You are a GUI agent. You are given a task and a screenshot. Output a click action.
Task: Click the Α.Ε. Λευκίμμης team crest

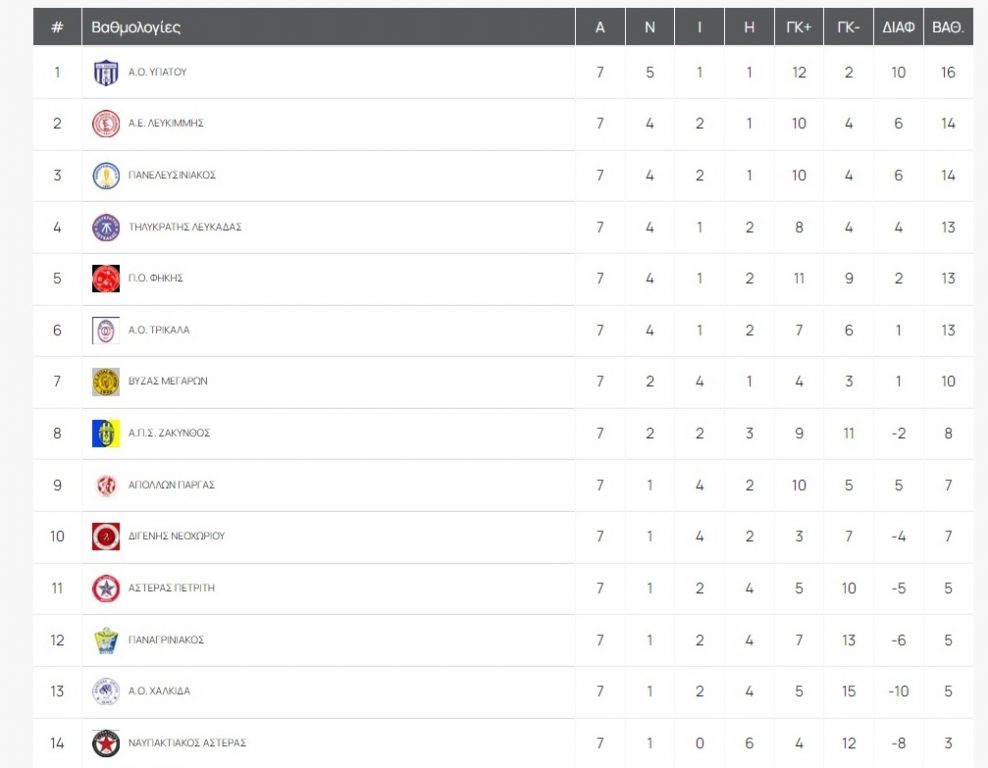106,124
